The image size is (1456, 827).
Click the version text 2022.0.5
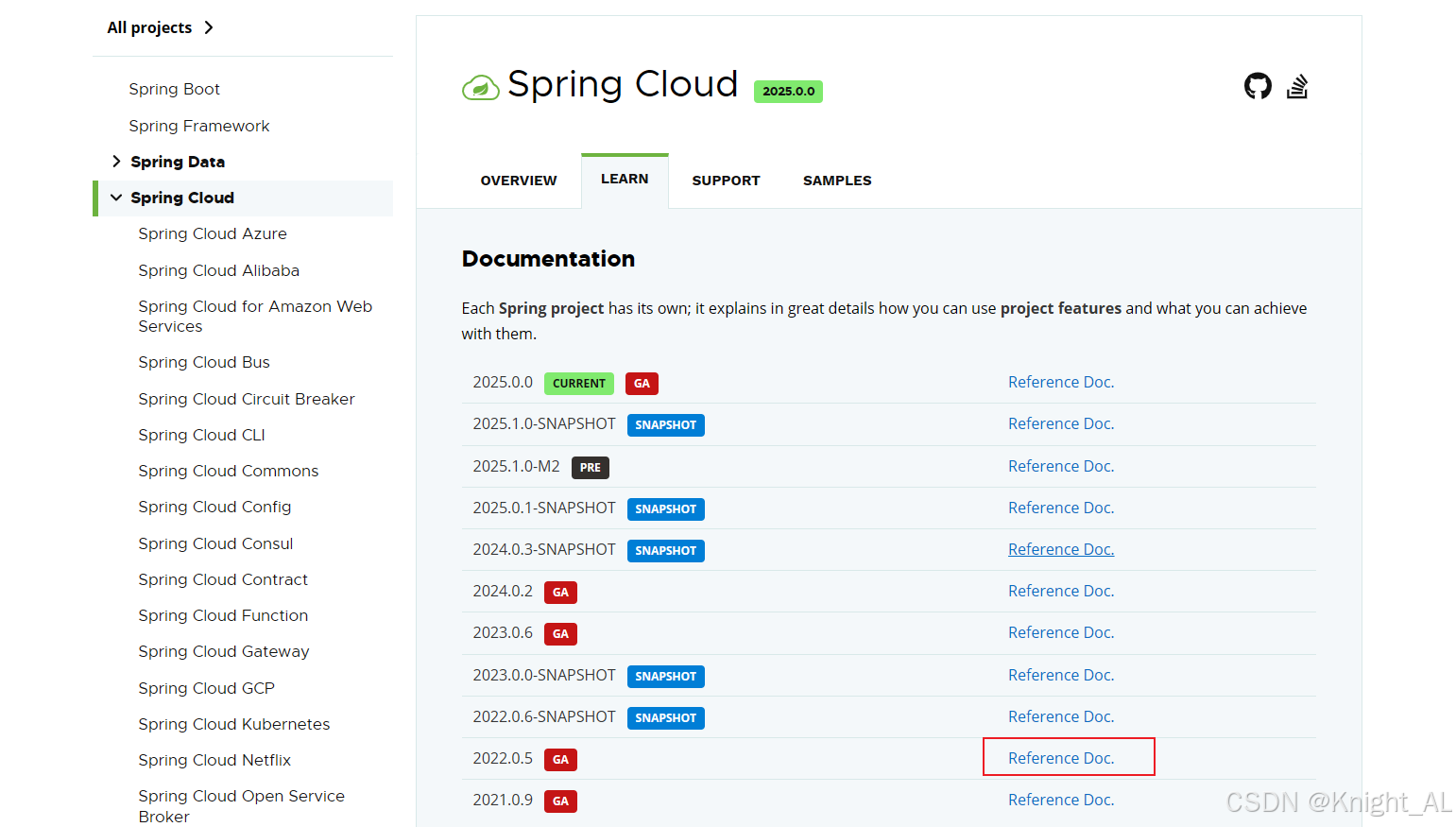pos(503,758)
